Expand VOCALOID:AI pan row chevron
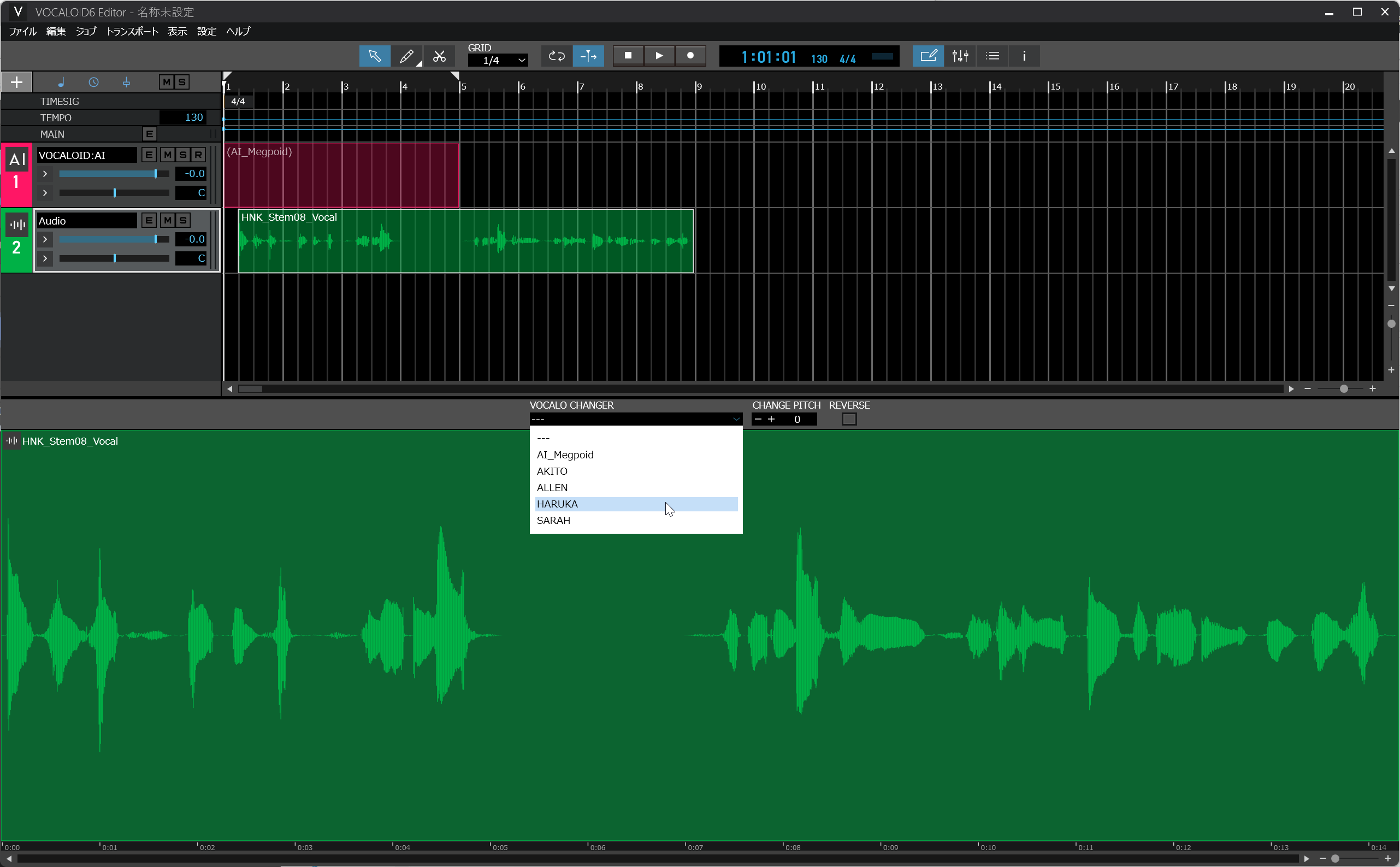The width and height of the screenshot is (1400, 867). pyautogui.click(x=45, y=193)
